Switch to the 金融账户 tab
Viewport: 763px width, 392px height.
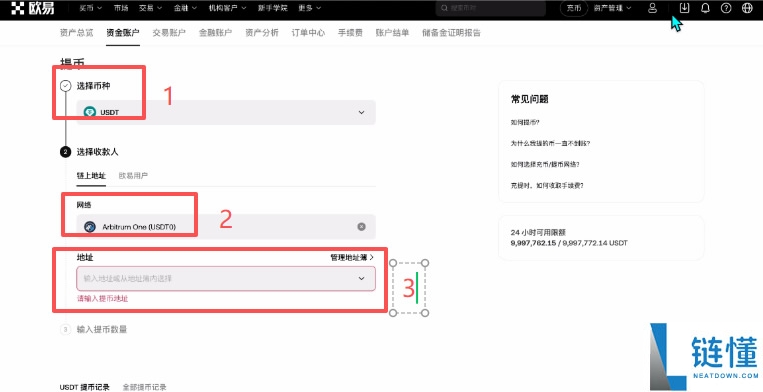click(216, 33)
